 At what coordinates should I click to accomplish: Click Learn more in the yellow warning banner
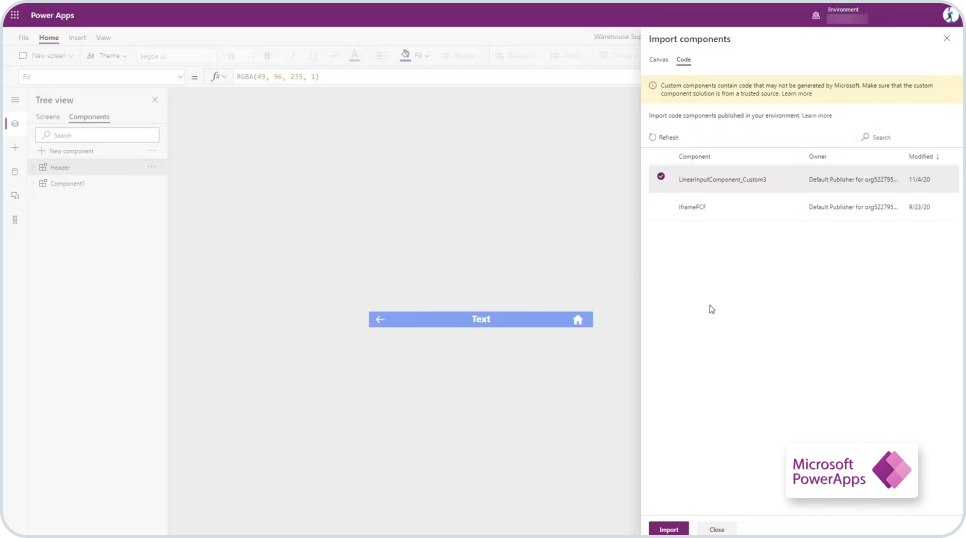pyautogui.click(x=797, y=94)
